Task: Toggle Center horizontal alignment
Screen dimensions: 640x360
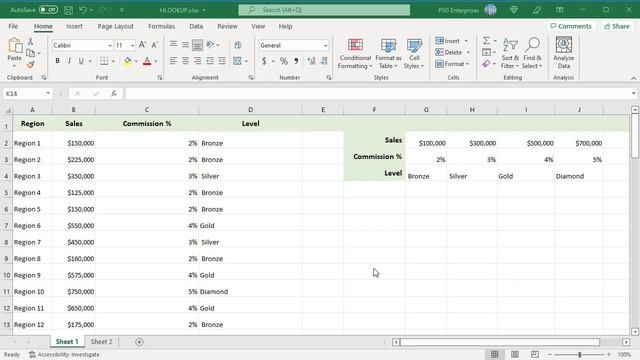Action: [185, 61]
